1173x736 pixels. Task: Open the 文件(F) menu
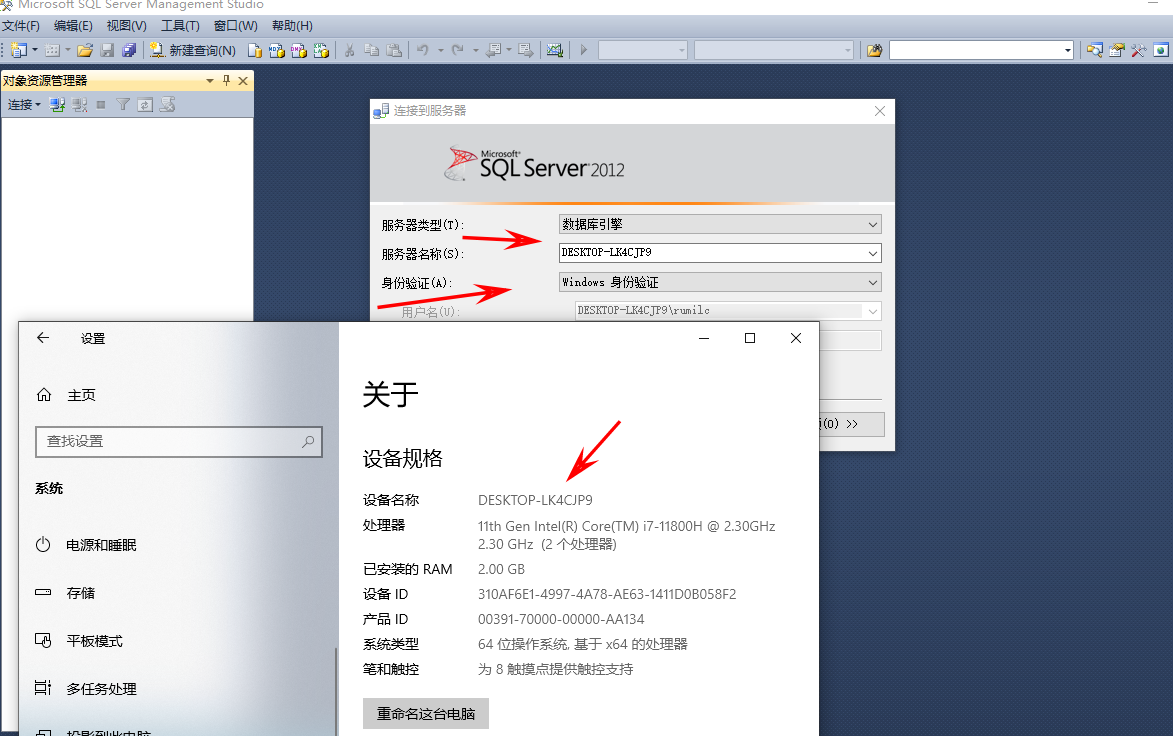(21, 25)
